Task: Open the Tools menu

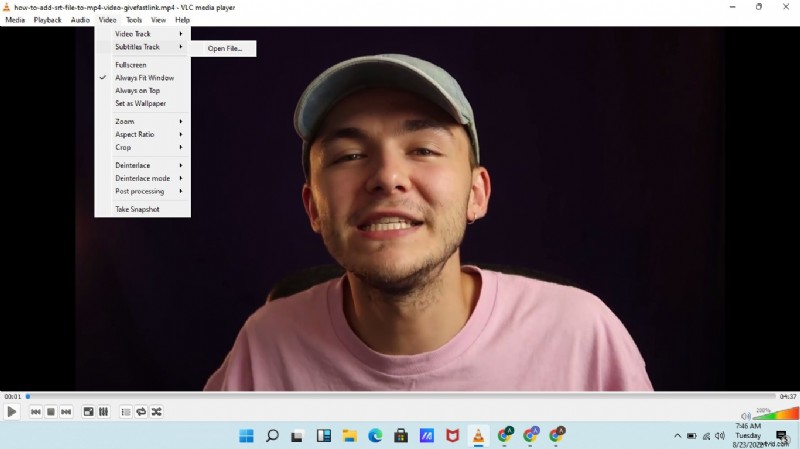Action: (x=134, y=20)
